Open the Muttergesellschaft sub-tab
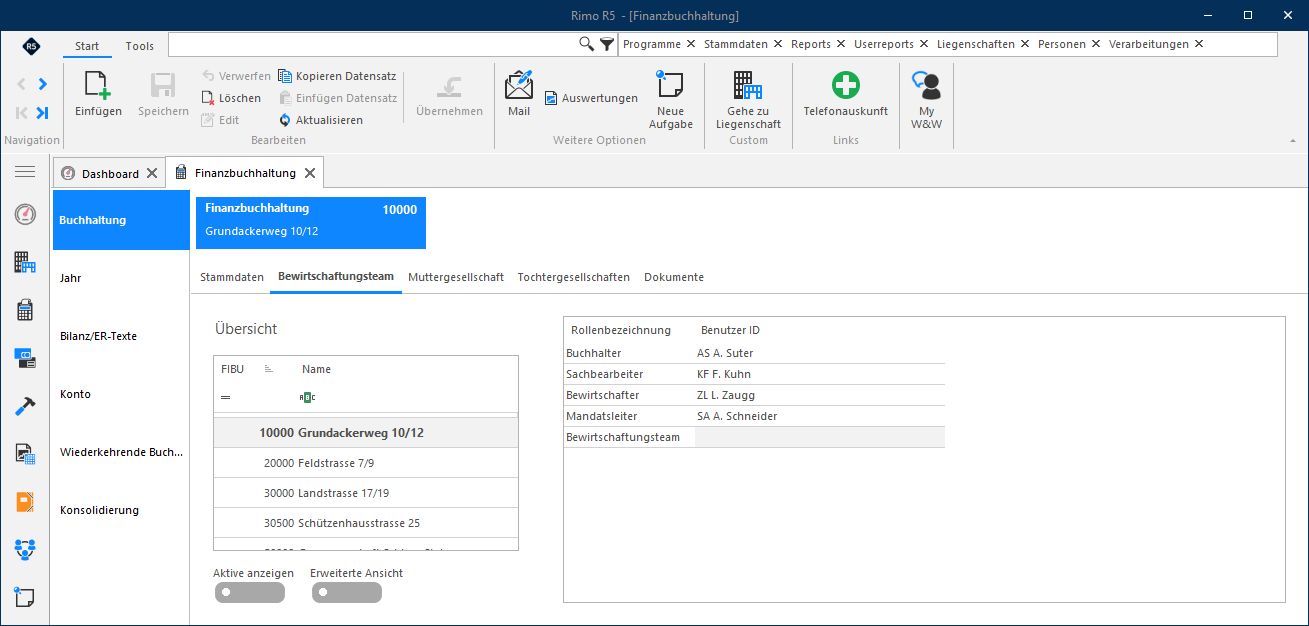Screen dimensions: 1309x626 (456, 277)
